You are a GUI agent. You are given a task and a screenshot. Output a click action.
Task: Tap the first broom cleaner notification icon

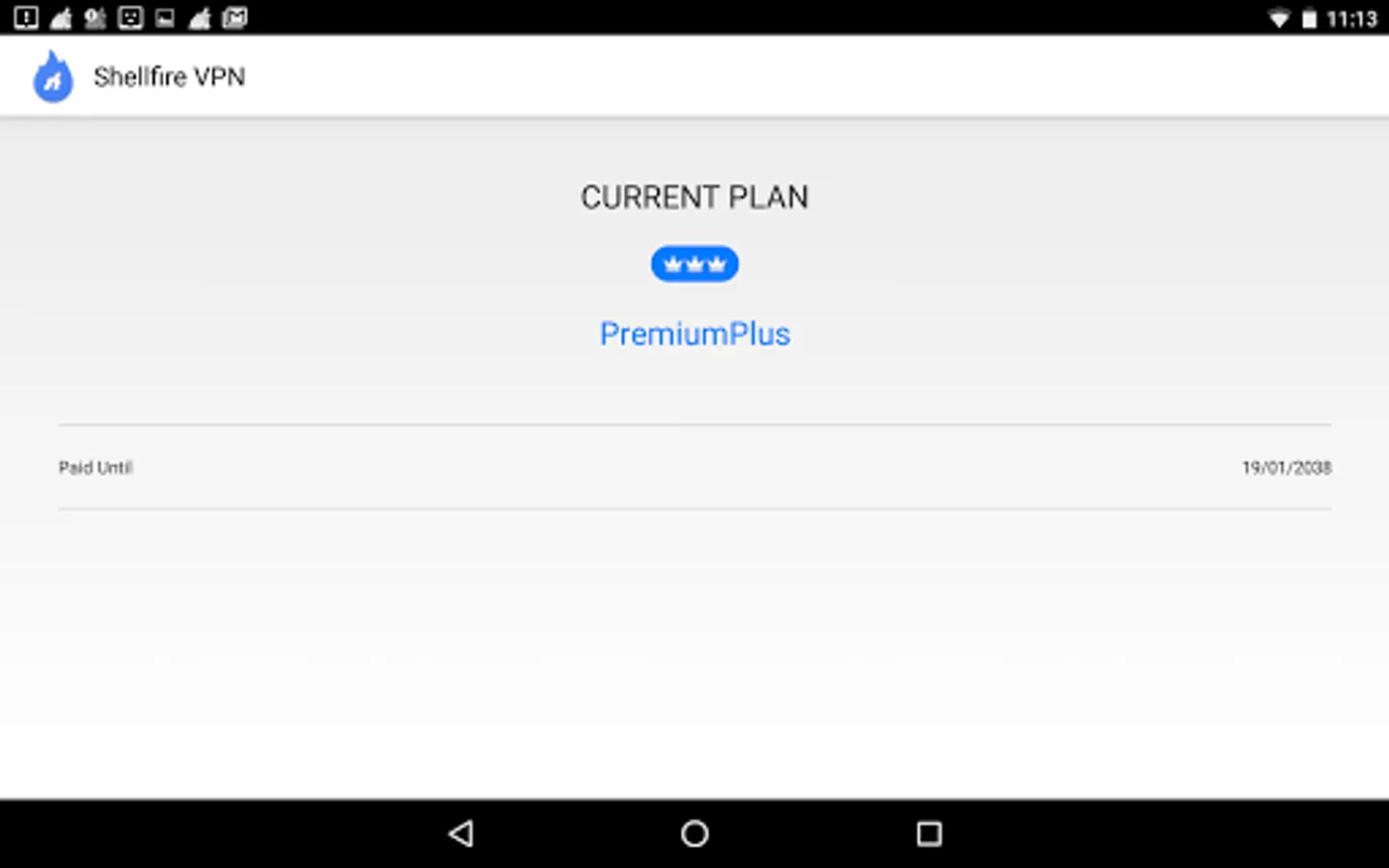point(61,17)
